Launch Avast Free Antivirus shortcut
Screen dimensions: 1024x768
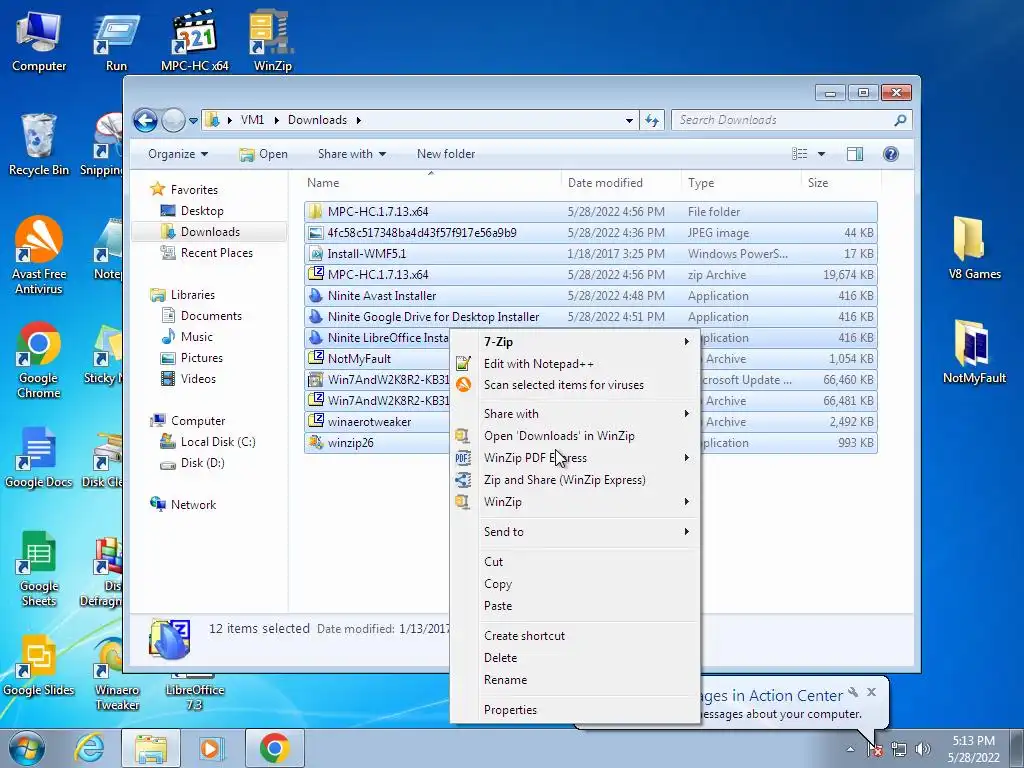[x=39, y=256]
